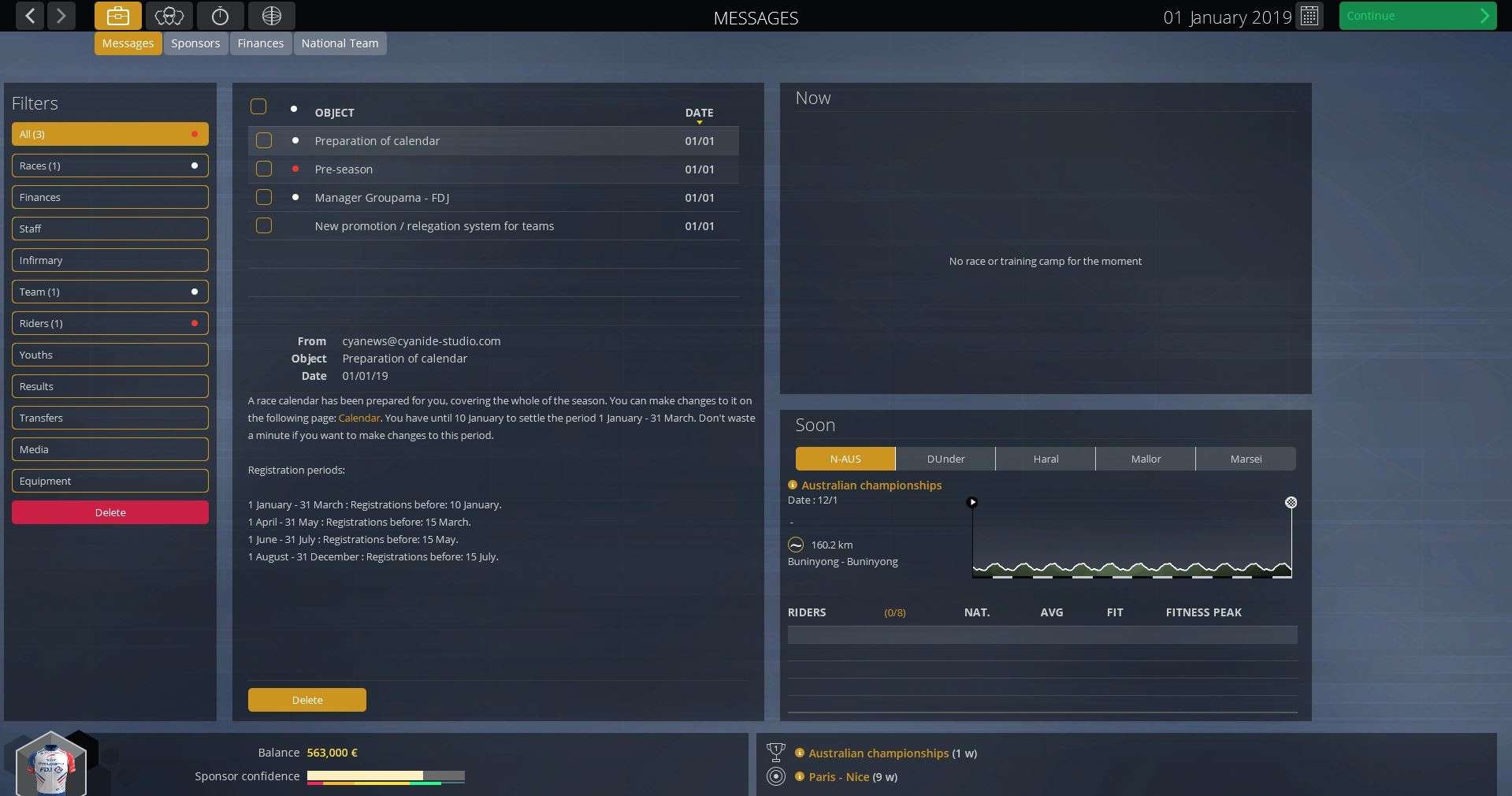
Task: Open the National Team tab
Action: [339, 43]
